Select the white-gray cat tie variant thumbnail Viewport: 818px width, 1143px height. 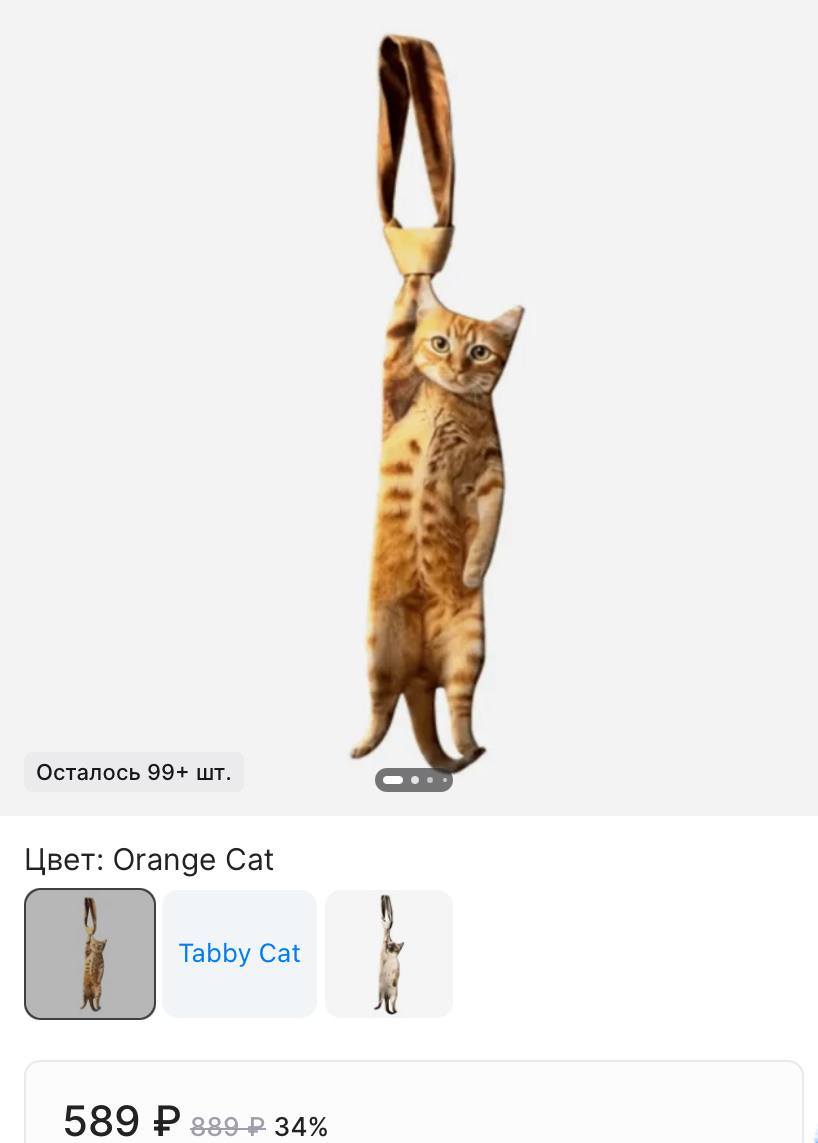(389, 953)
